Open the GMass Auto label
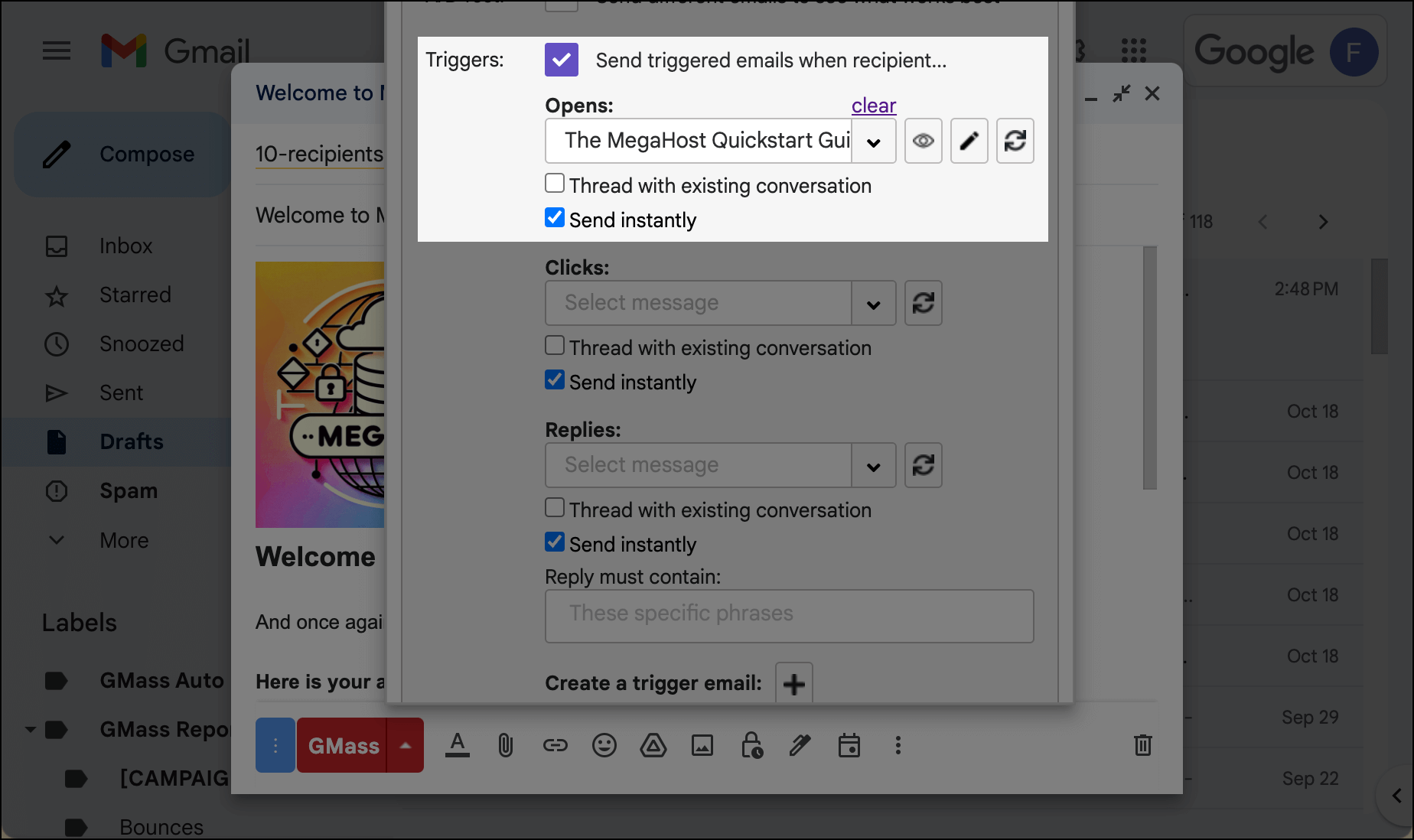The image size is (1414, 840). coord(161,681)
